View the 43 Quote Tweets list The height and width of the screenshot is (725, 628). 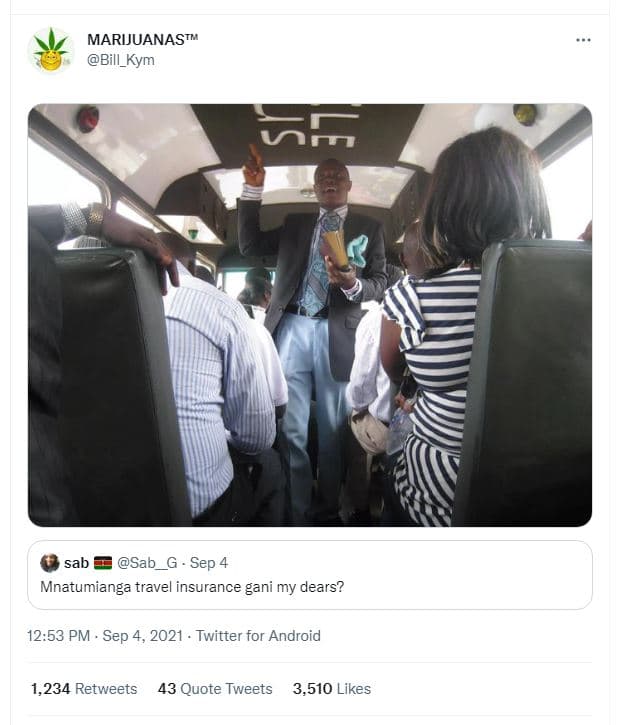coord(214,689)
